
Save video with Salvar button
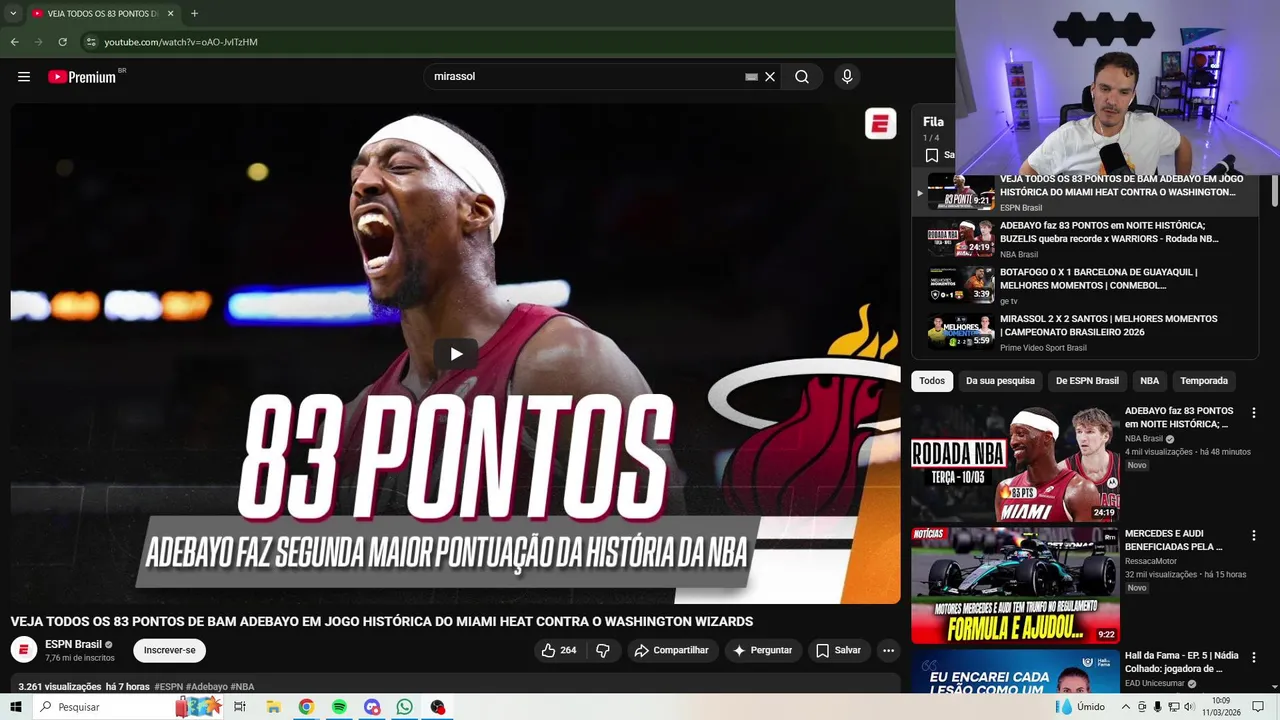tap(838, 650)
